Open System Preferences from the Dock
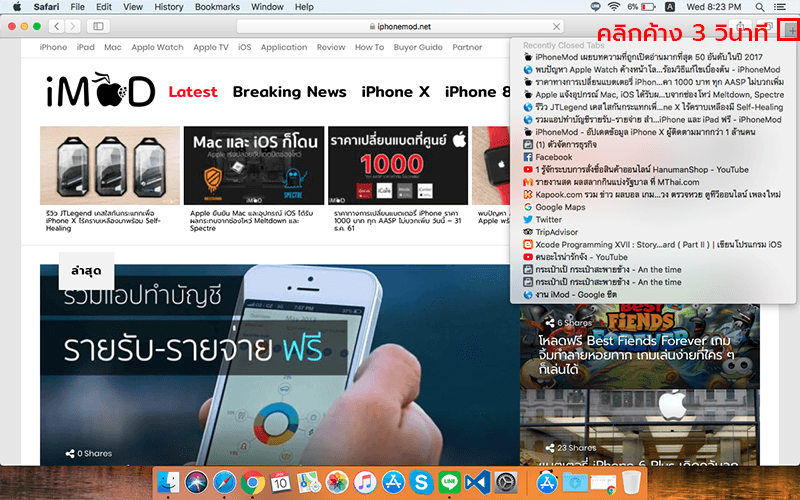Viewport: 800px width, 500px height. point(506,482)
